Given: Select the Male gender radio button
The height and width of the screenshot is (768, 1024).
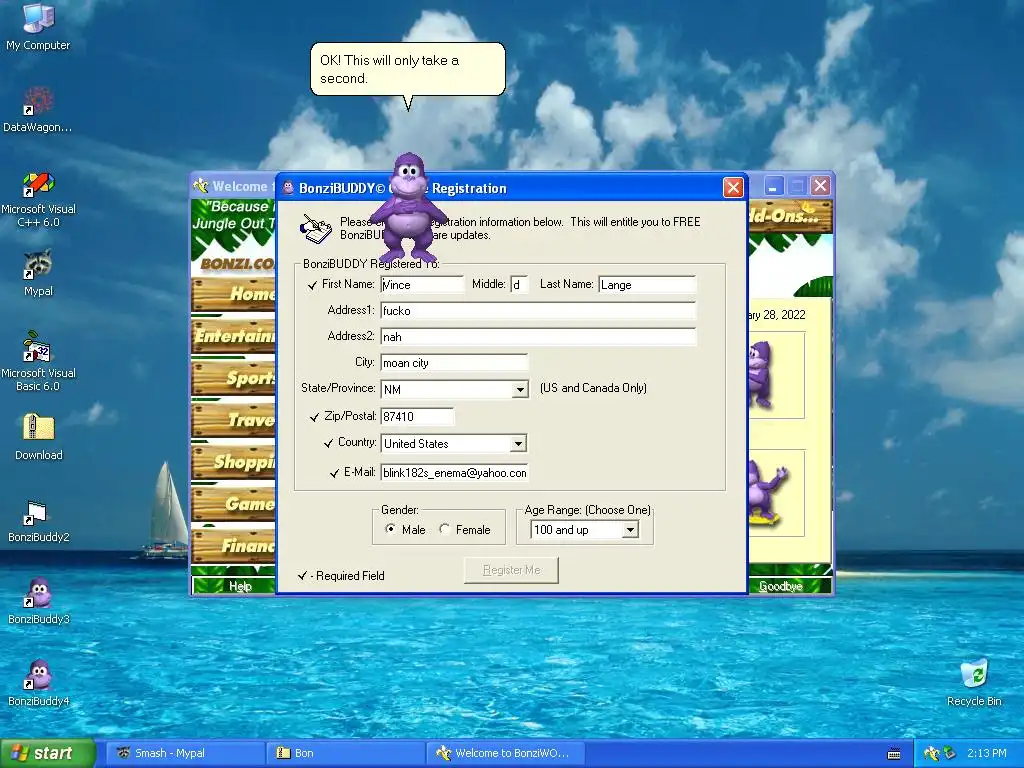Looking at the screenshot, I should click(390, 529).
